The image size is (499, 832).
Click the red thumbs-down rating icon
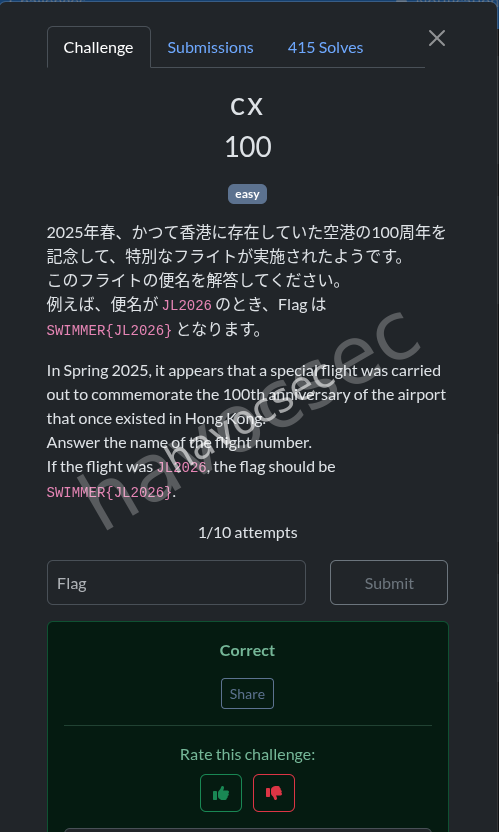(274, 793)
